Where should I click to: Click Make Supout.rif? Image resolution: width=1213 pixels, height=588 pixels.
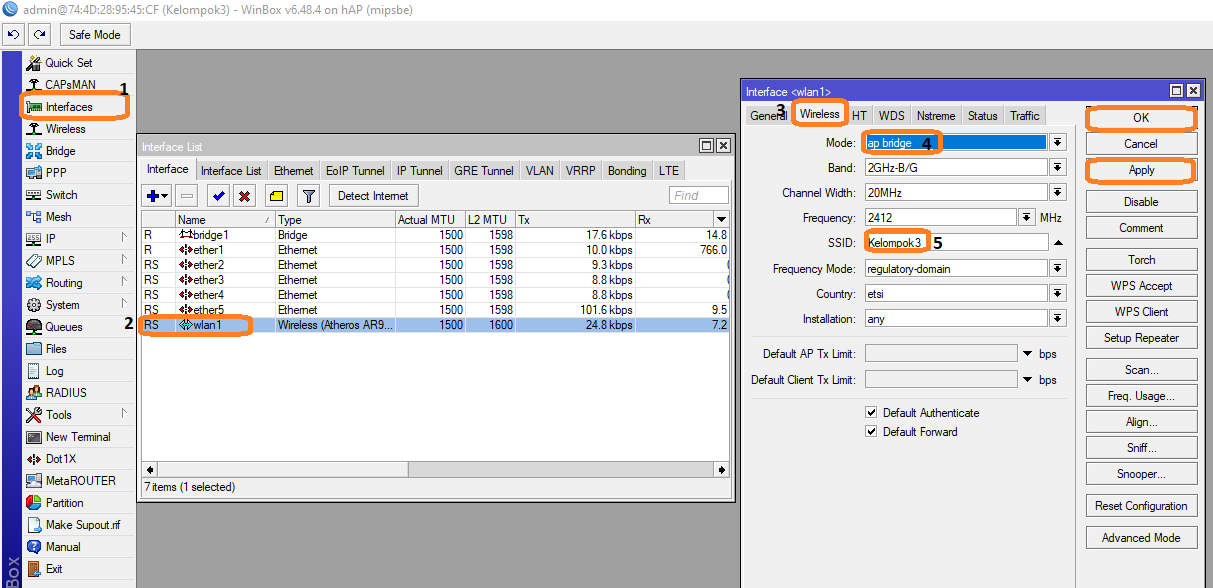click(x=83, y=525)
